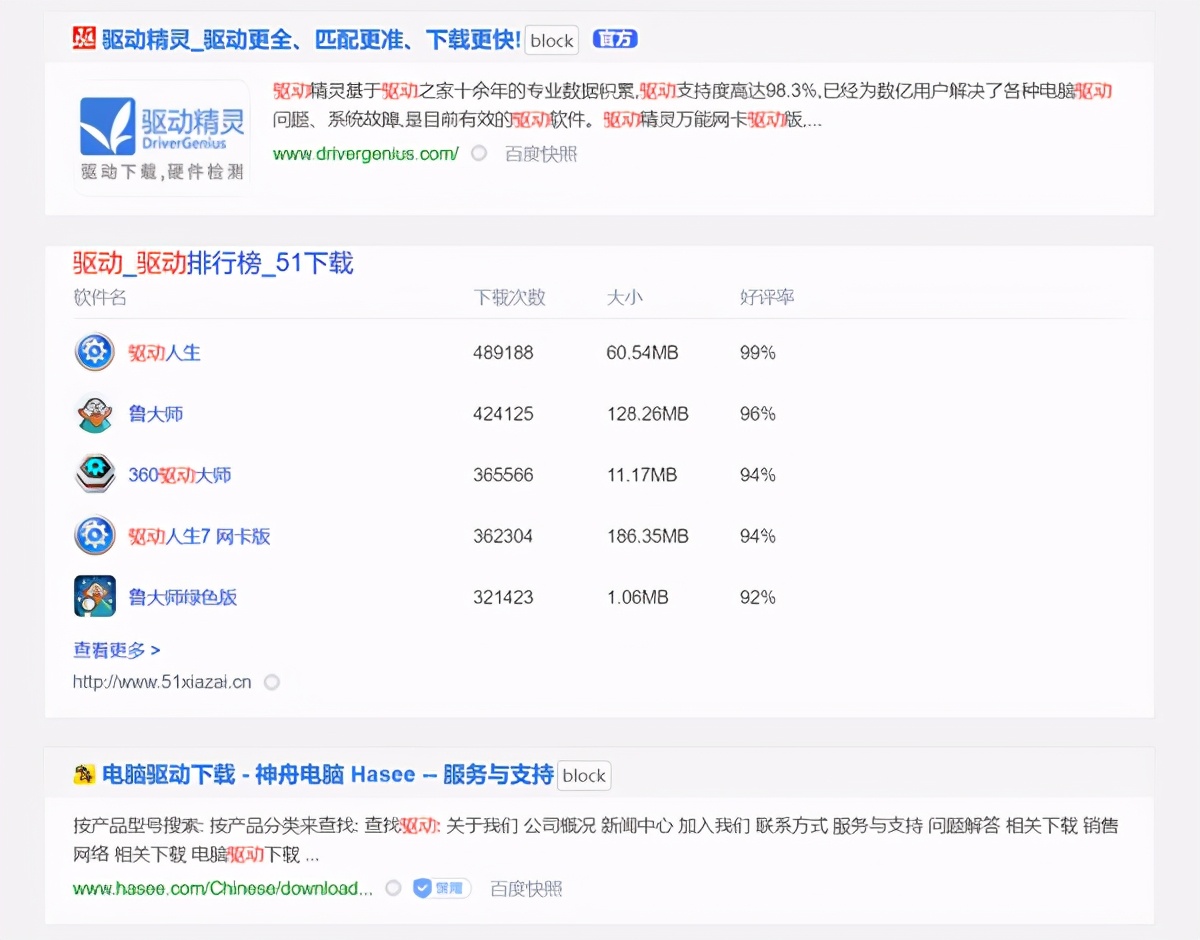Click the 驱动精灵 red favicon icon
The width and height of the screenshot is (1200, 940).
(x=84, y=39)
